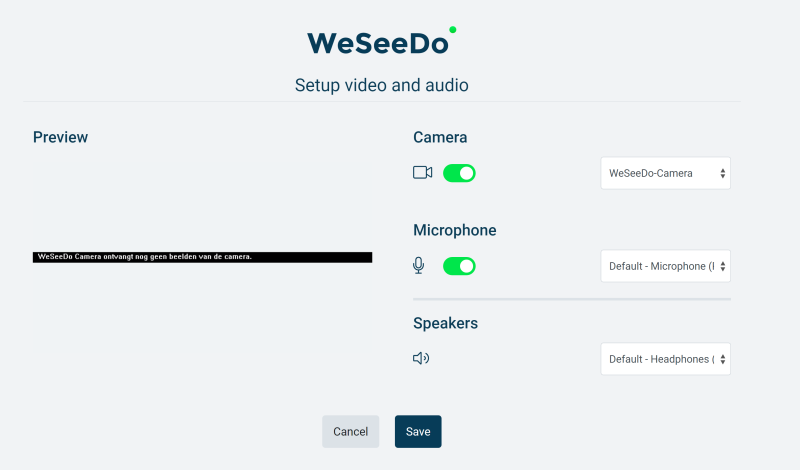
Task: Save the video and audio setup
Action: [x=418, y=431]
